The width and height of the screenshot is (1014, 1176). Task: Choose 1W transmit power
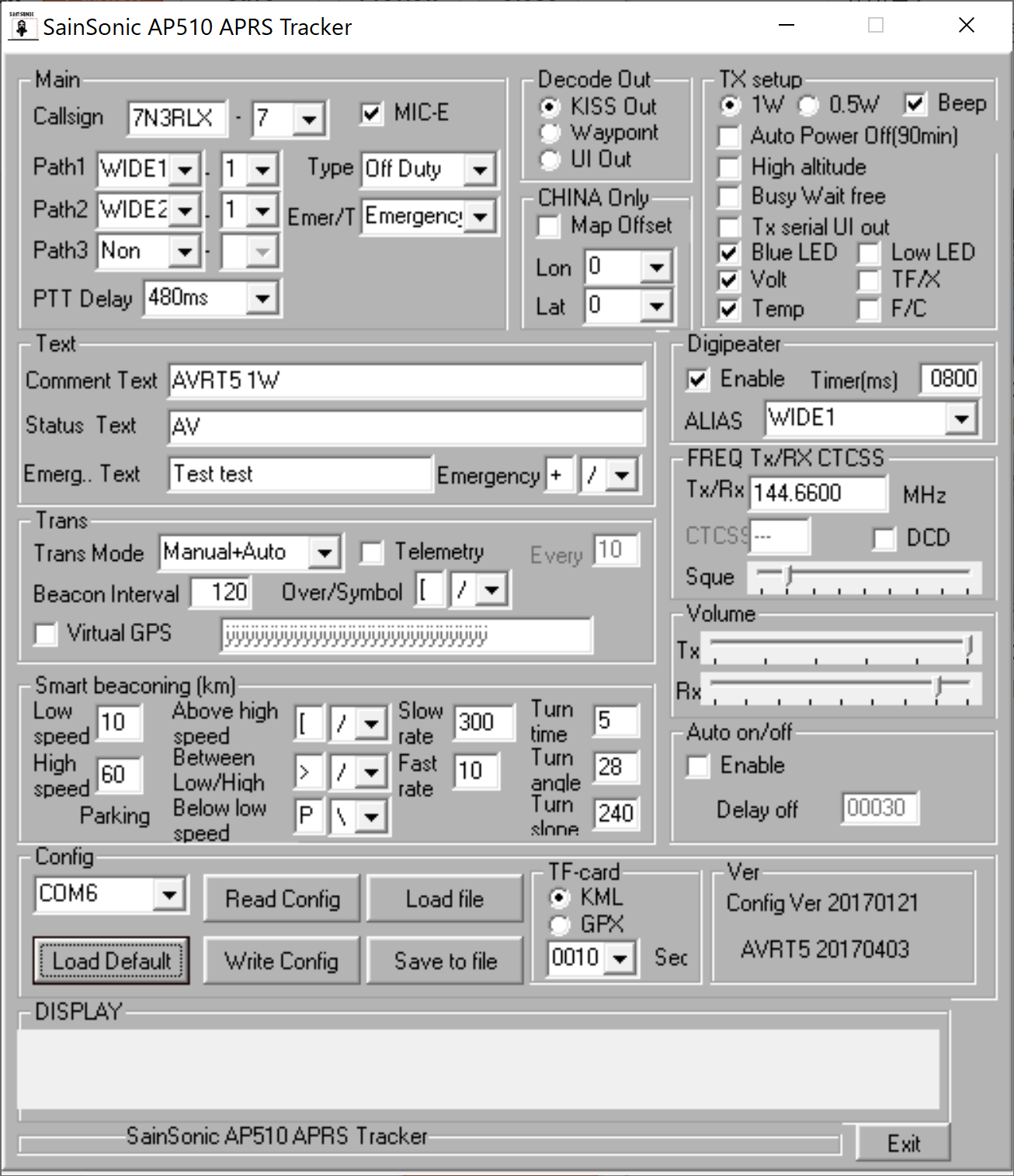click(730, 104)
